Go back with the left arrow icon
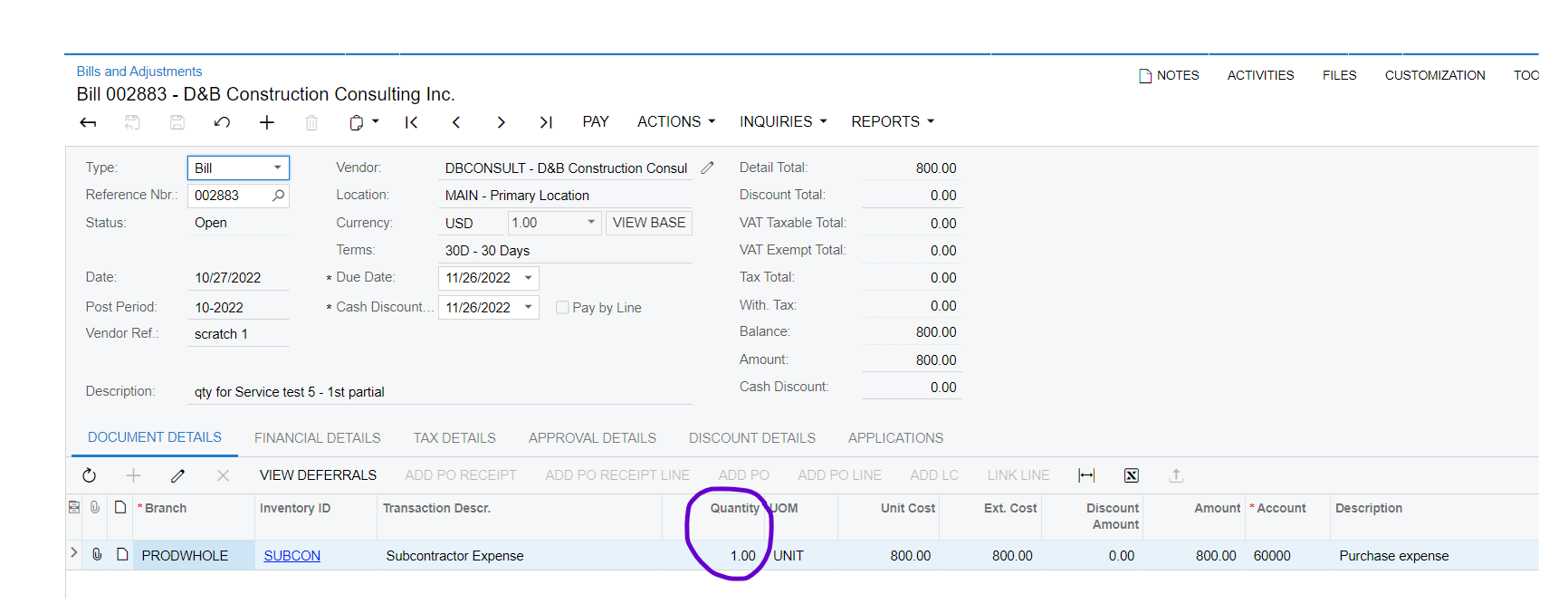 pos(88,122)
